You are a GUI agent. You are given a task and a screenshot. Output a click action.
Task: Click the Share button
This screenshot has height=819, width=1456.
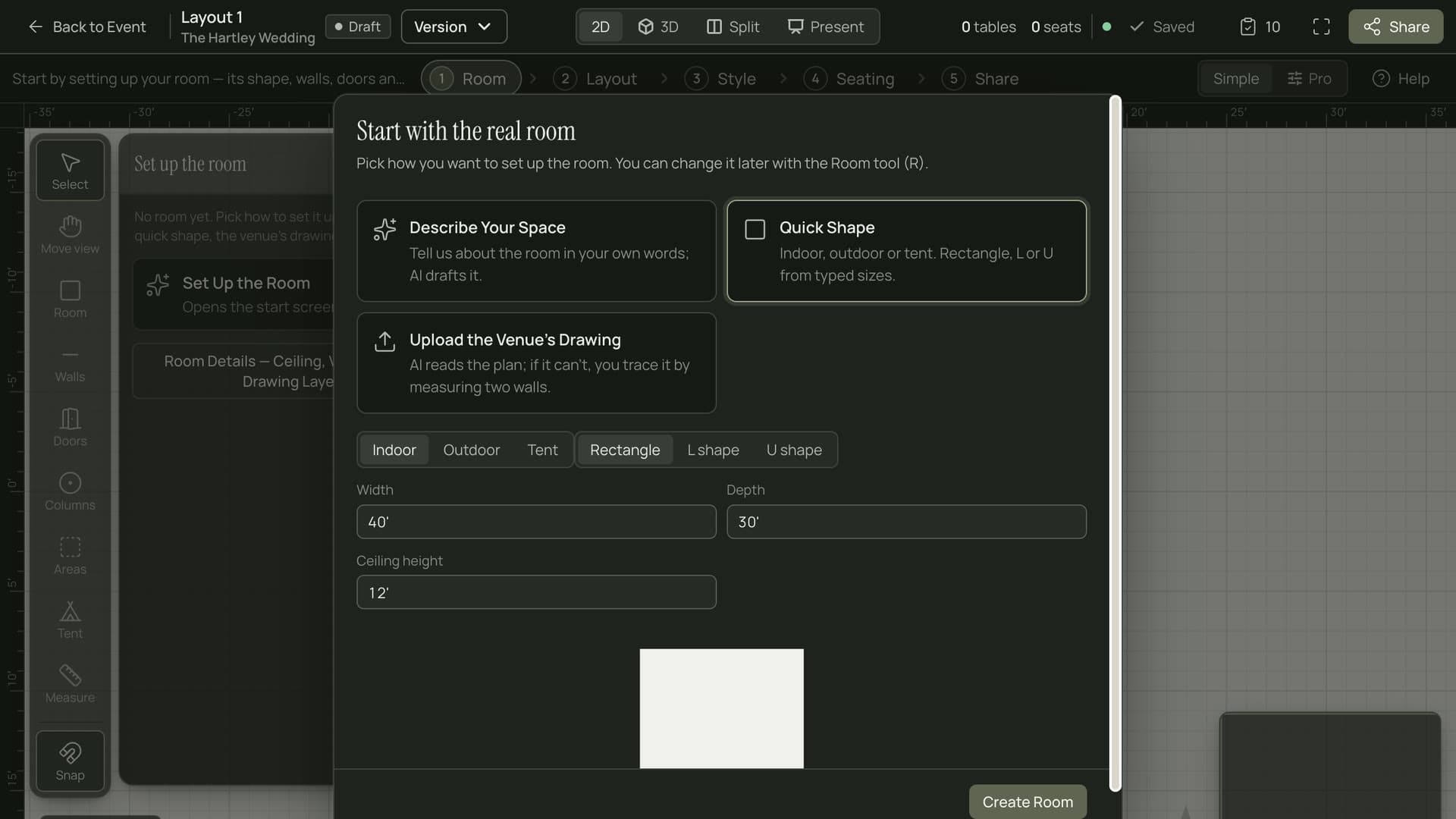coord(1395,27)
